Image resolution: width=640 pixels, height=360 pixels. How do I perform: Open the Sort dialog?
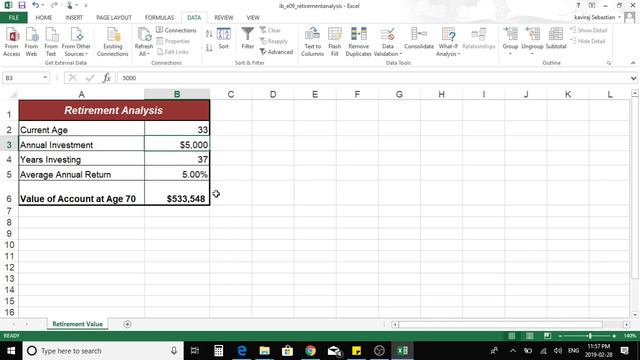(224, 39)
